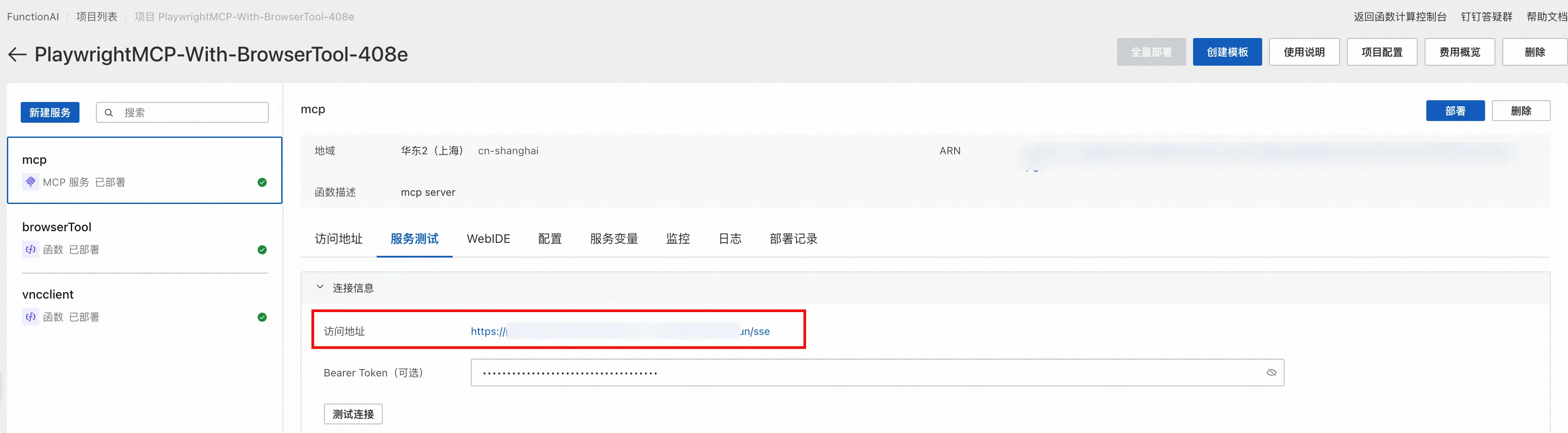The image size is (1568, 433).
Task: Switch to the 日志 tab
Action: coord(729,239)
